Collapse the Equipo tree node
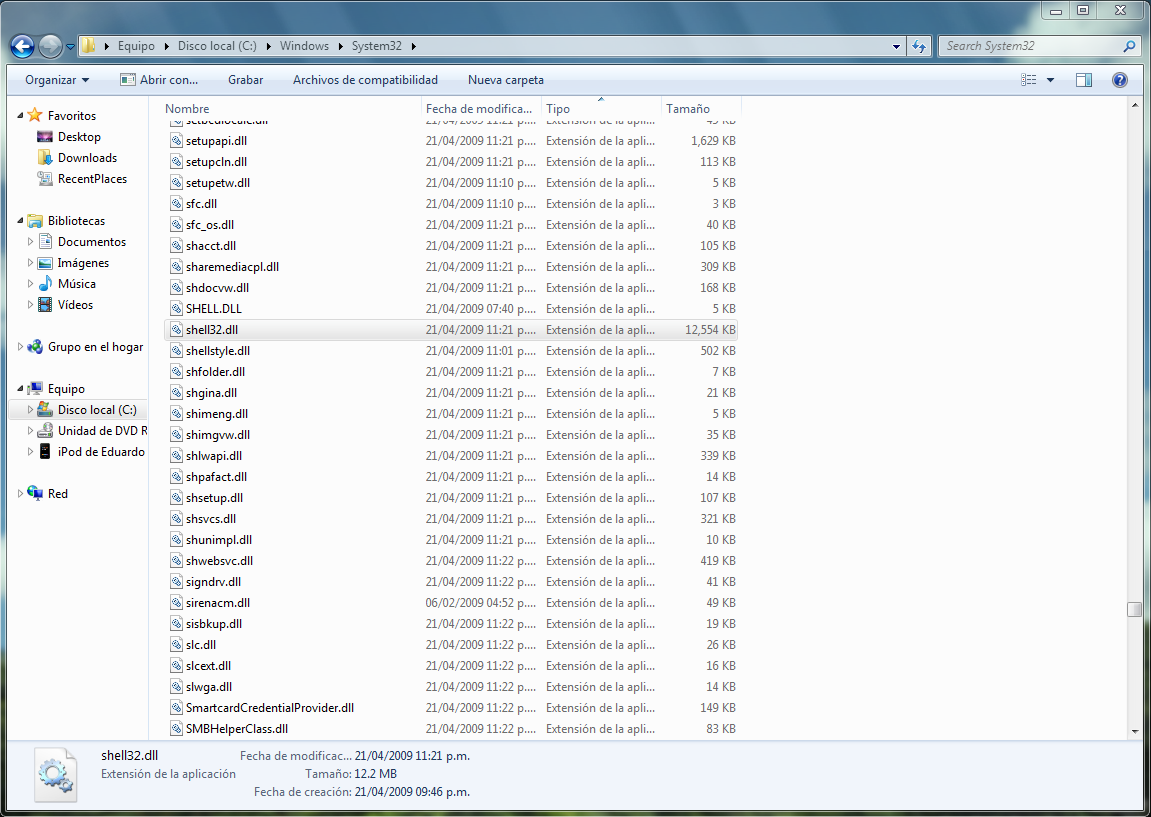Image resolution: width=1151 pixels, height=817 pixels. (x=21, y=388)
